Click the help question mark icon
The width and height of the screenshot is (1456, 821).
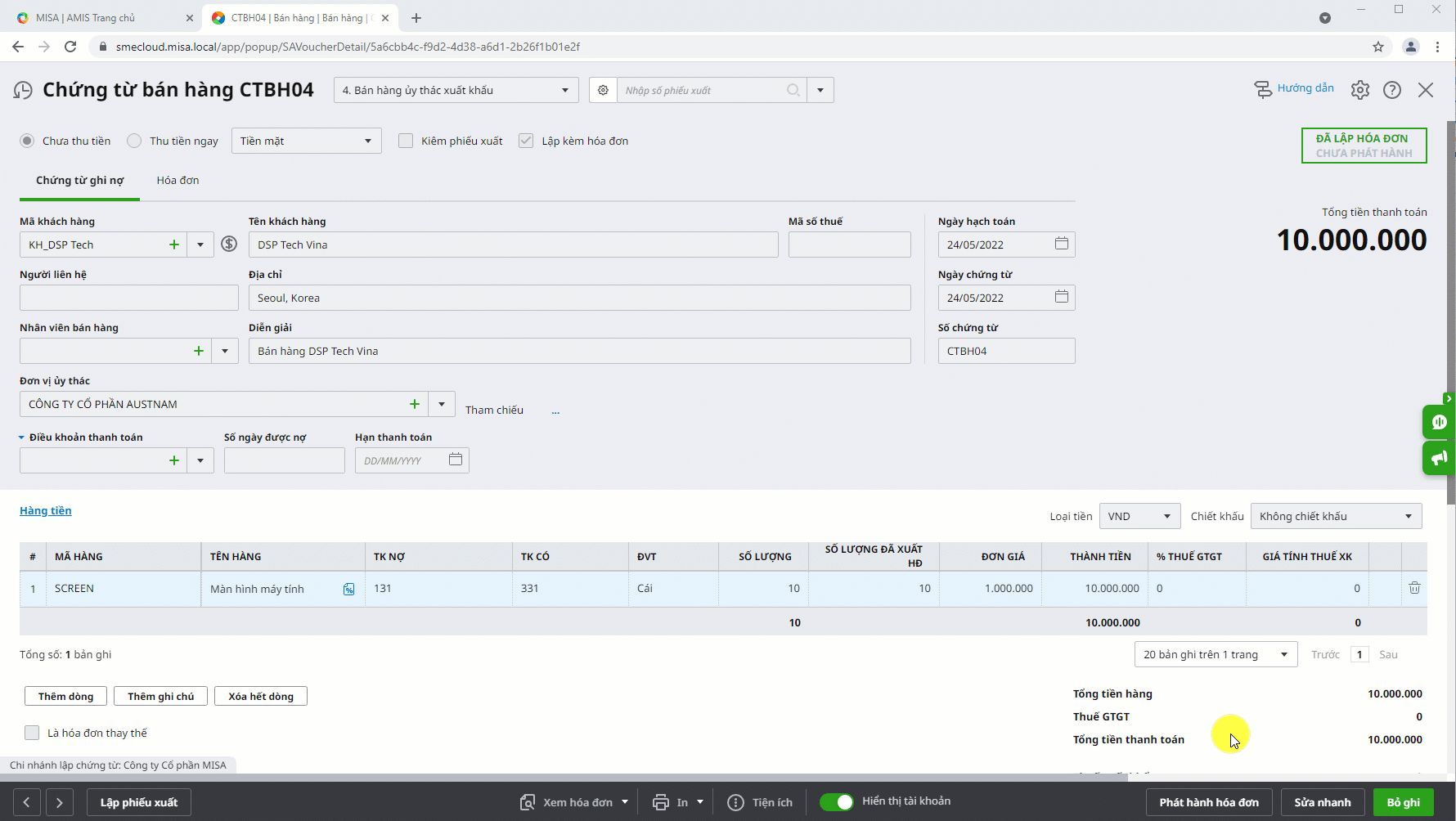pyautogui.click(x=1391, y=90)
